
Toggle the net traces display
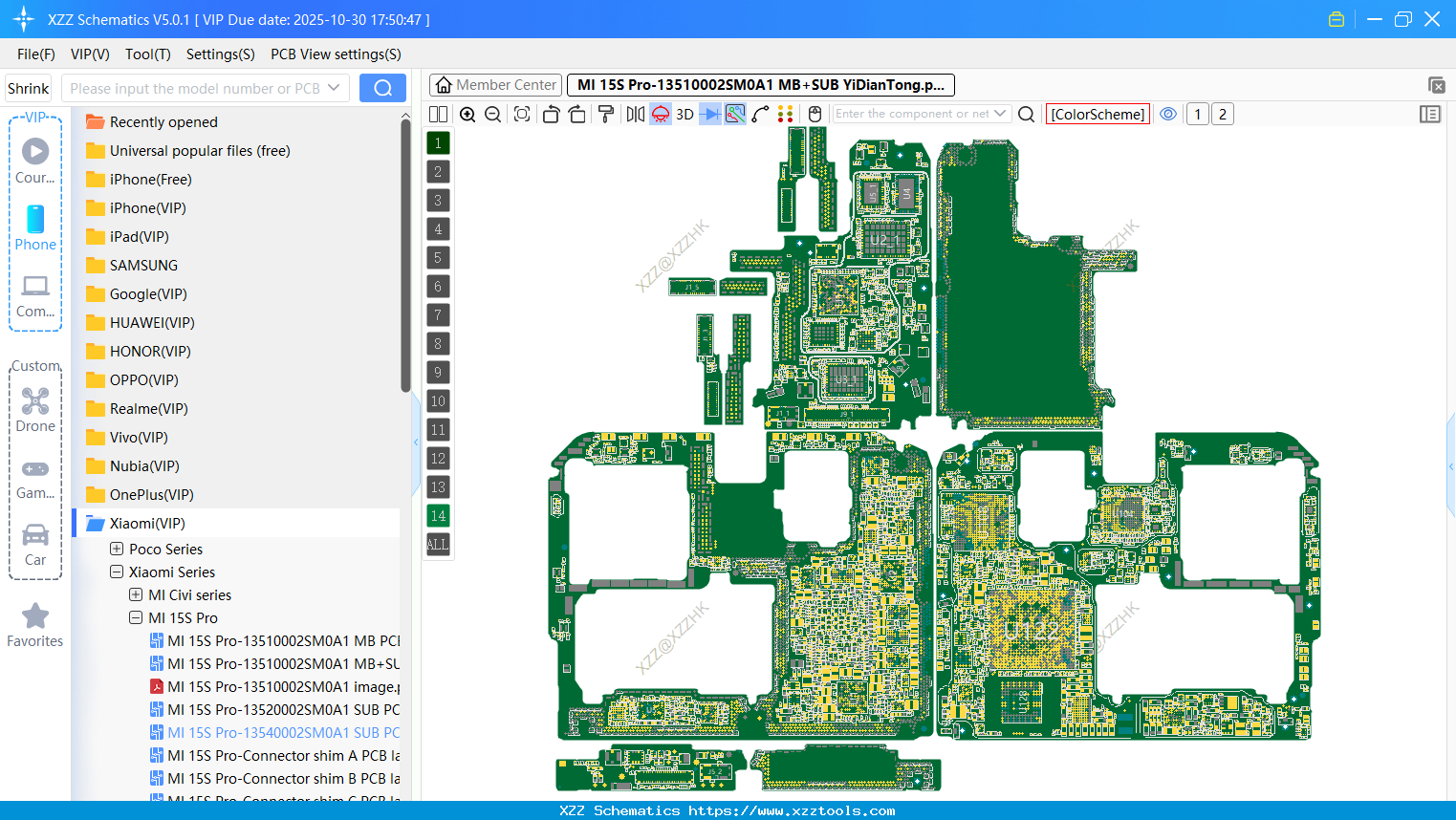point(735,114)
